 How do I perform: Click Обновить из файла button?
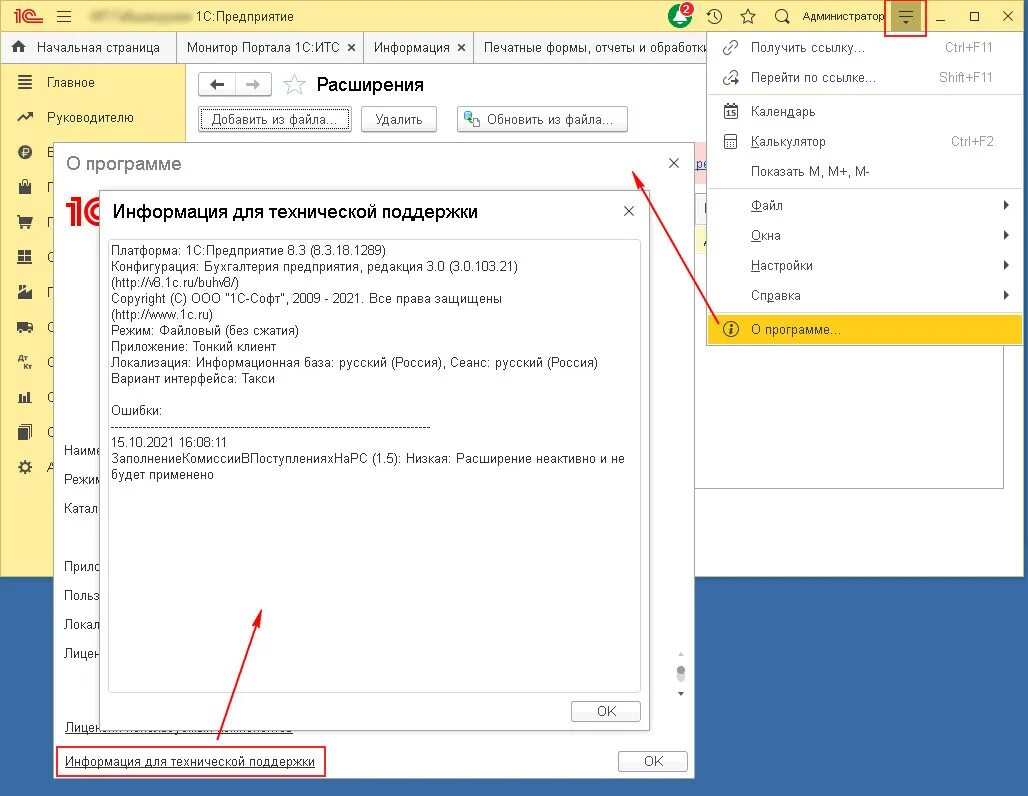coord(542,119)
